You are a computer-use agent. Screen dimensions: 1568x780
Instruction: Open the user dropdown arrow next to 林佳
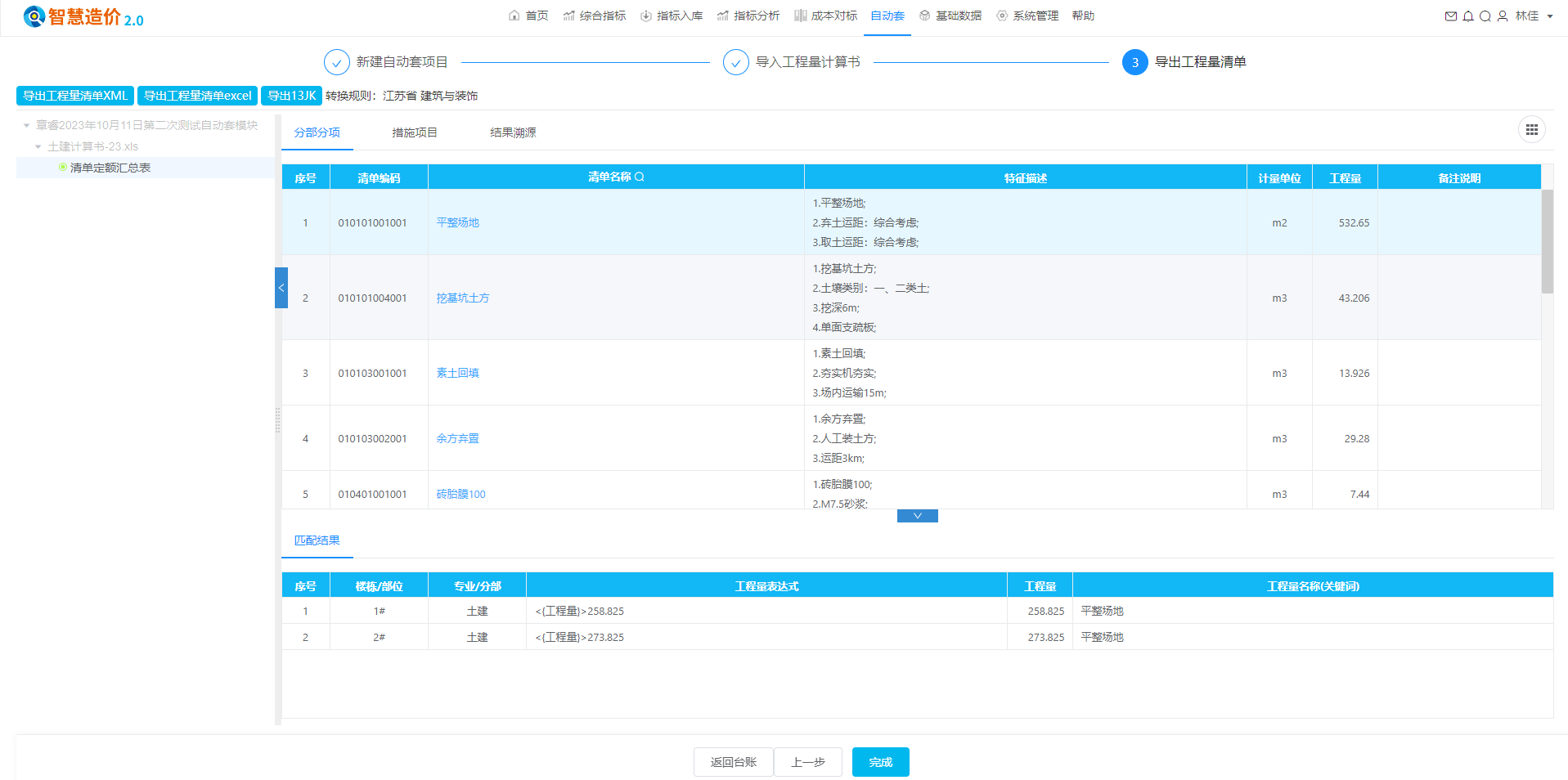click(x=1550, y=16)
